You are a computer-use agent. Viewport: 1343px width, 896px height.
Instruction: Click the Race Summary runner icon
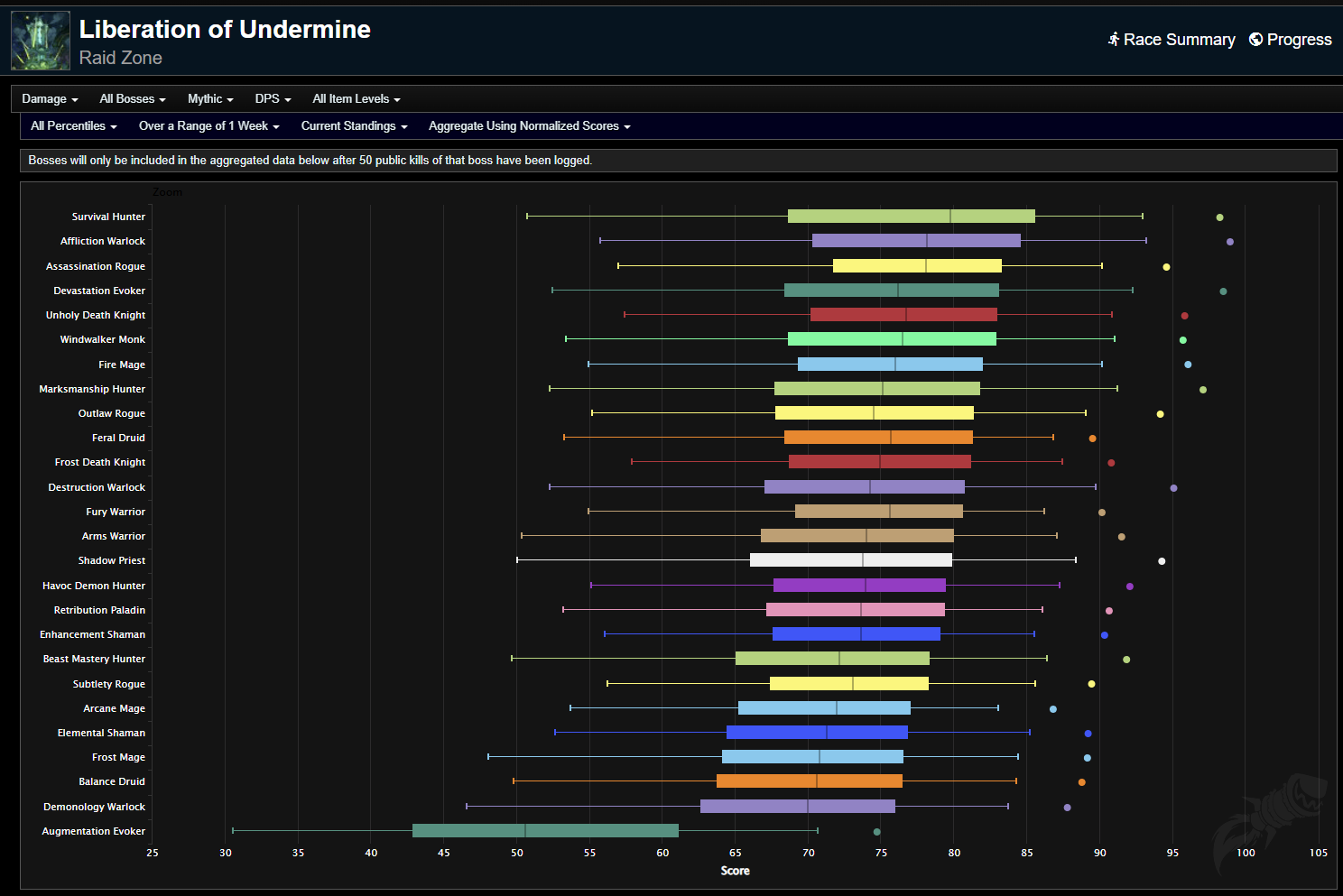[1114, 39]
